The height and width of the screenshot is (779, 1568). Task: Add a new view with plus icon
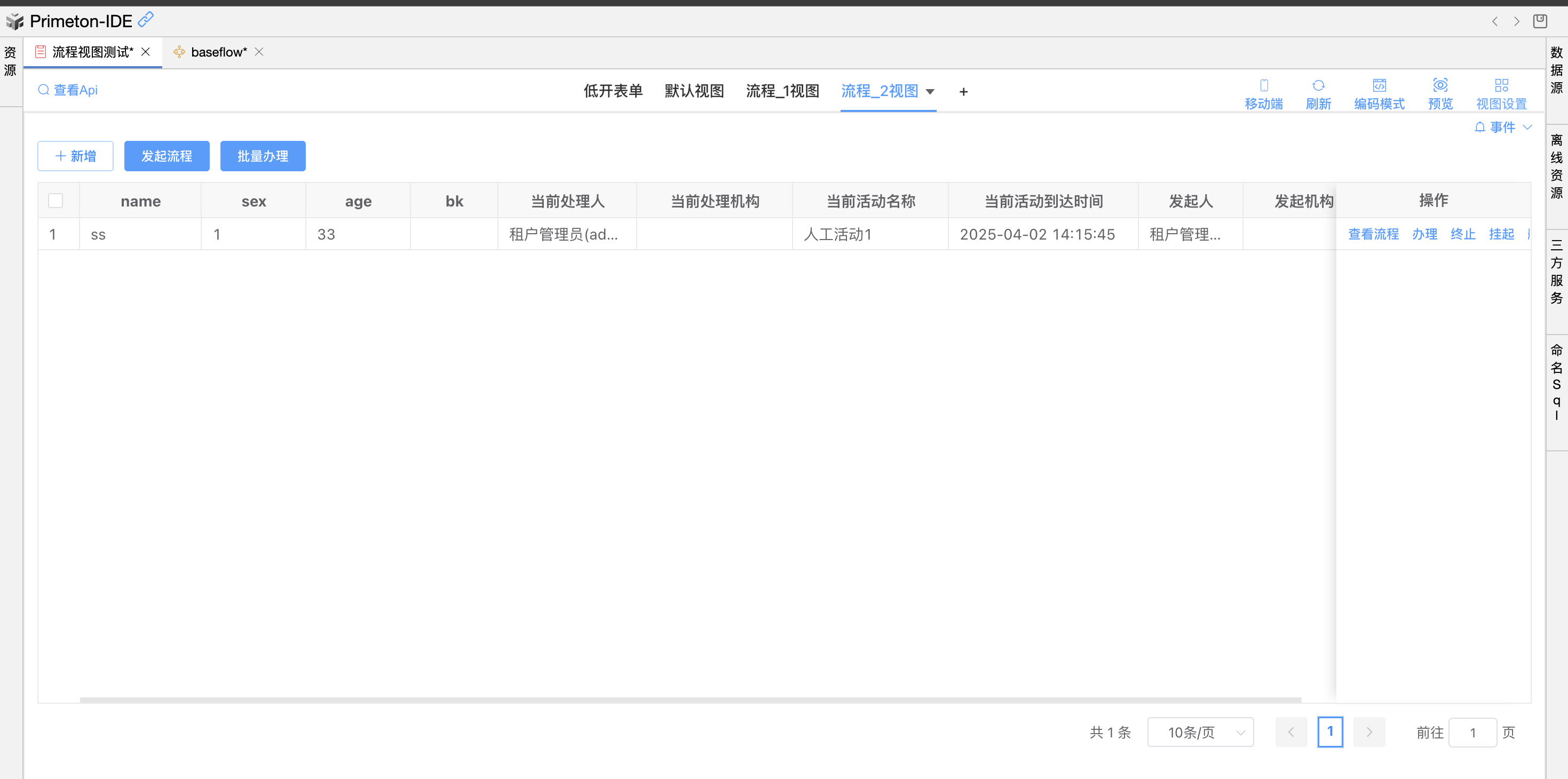pyautogui.click(x=963, y=92)
